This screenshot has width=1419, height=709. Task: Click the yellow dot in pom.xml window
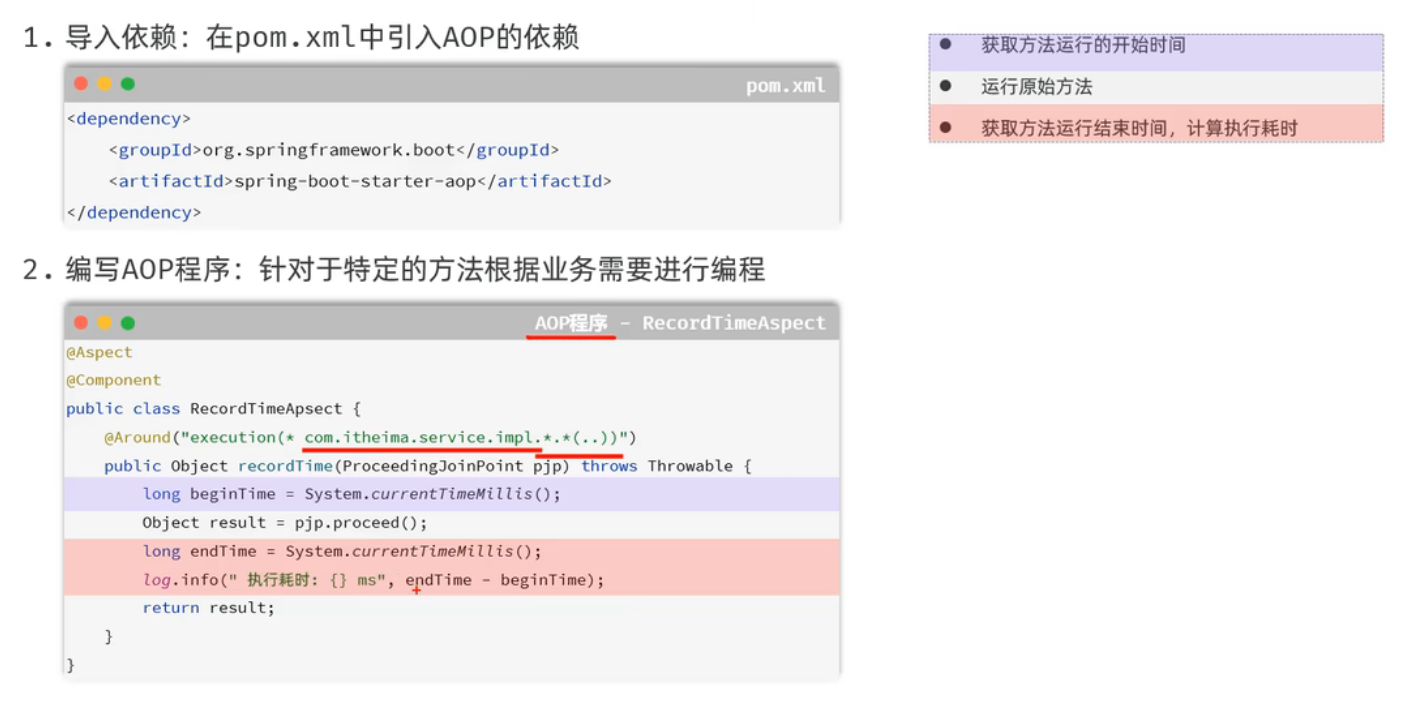point(104,84)
